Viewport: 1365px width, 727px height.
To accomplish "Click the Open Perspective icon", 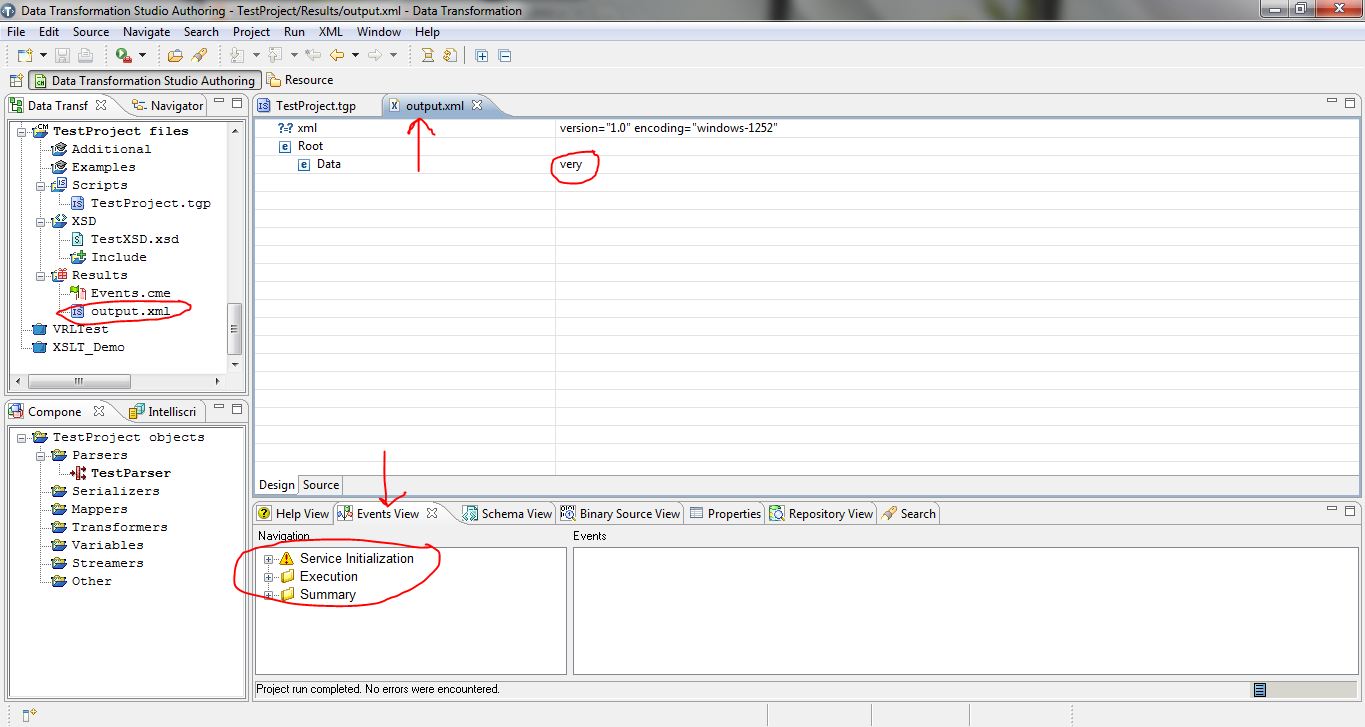I will coord(16,80).
